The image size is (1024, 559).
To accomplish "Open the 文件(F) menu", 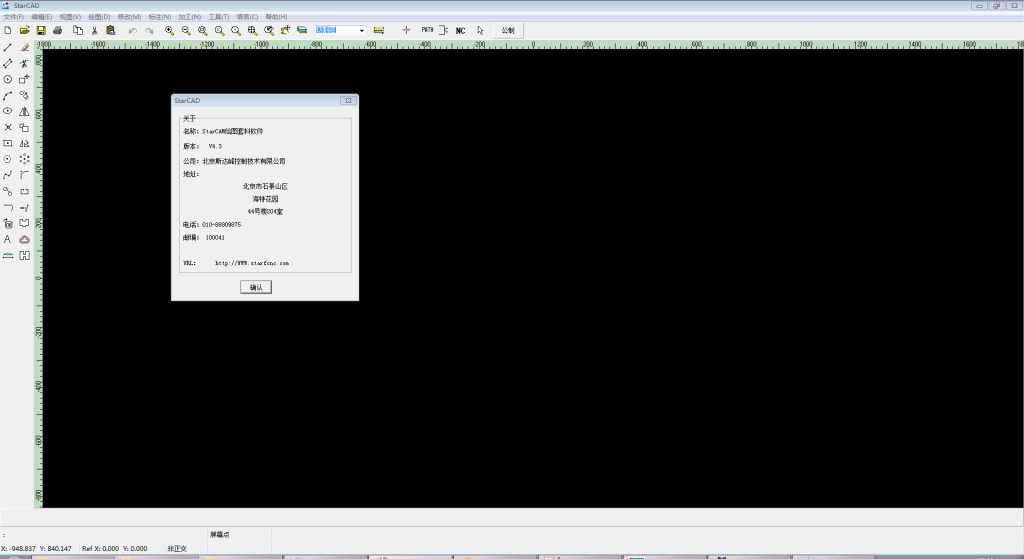I will point(14,17).
